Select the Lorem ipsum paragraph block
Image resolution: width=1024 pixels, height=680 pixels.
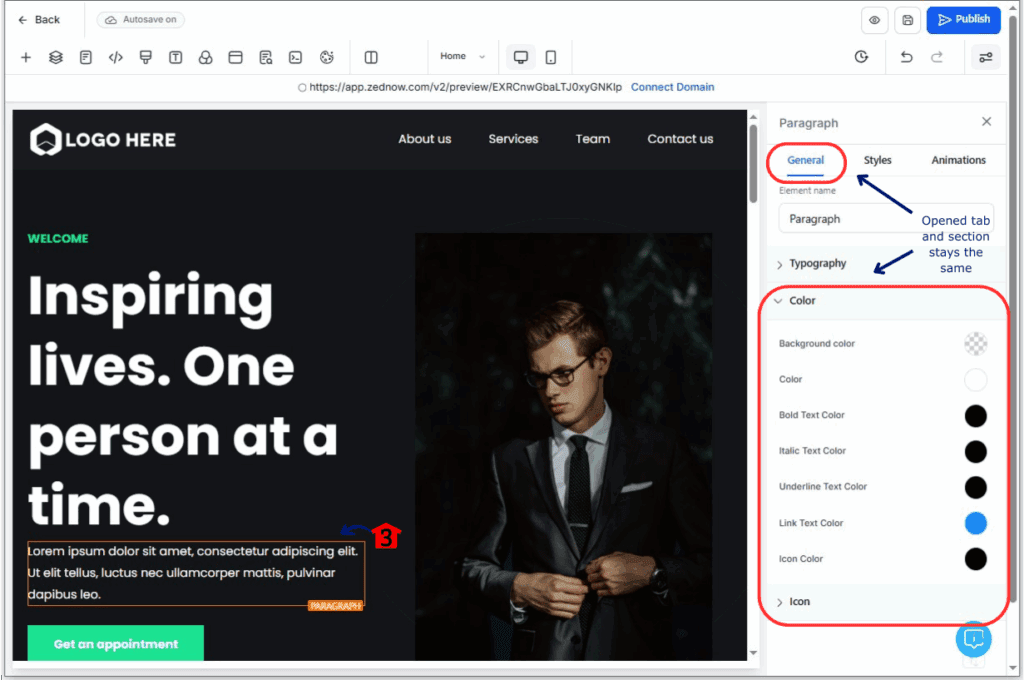[196, 573]
